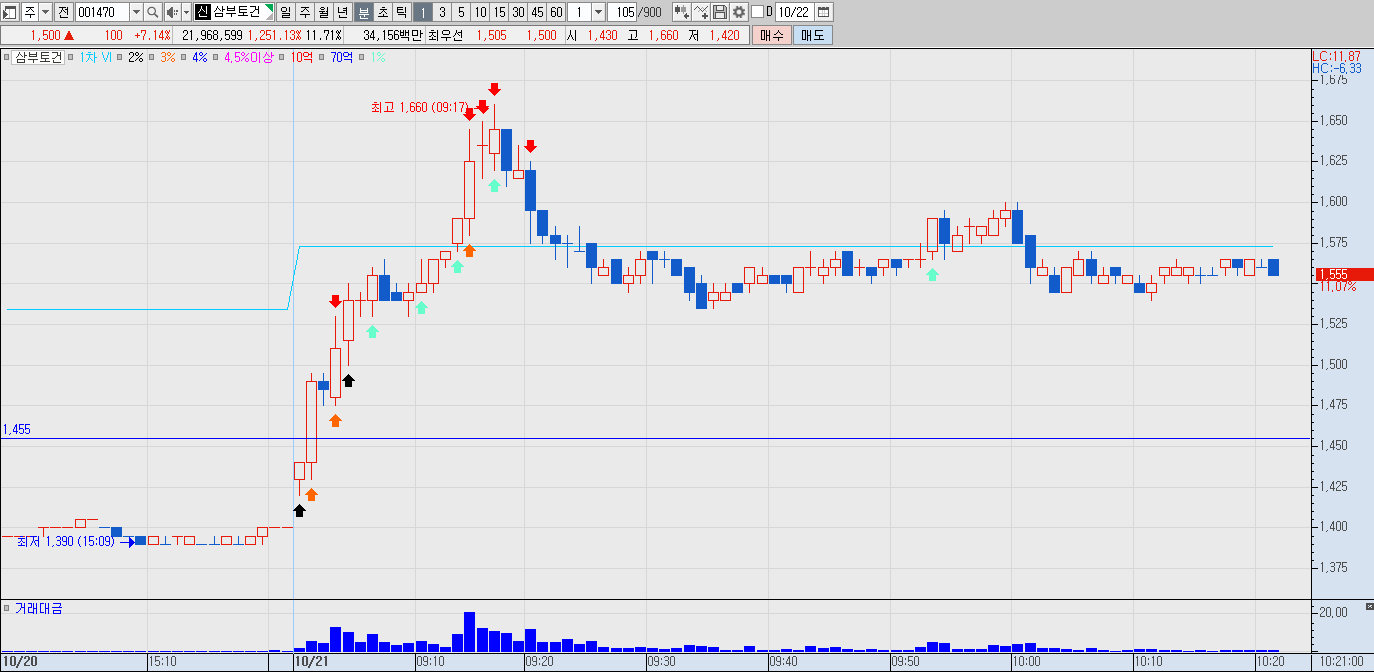Open chart settings with the gear icon
Viewport: 1374px width, 672px height.
[738, 12]
